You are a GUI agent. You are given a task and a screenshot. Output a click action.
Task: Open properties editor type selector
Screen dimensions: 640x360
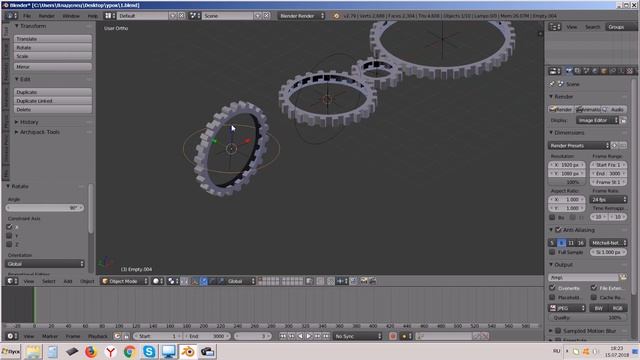(554, 71)
